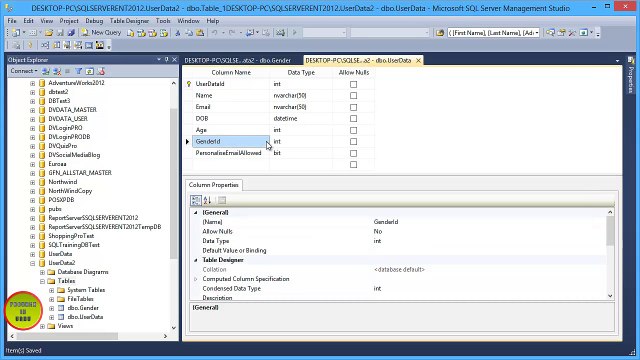Click the Generate Change Script icon
The width and height of the screenshot is (640, 360).
tap(16, 45)
